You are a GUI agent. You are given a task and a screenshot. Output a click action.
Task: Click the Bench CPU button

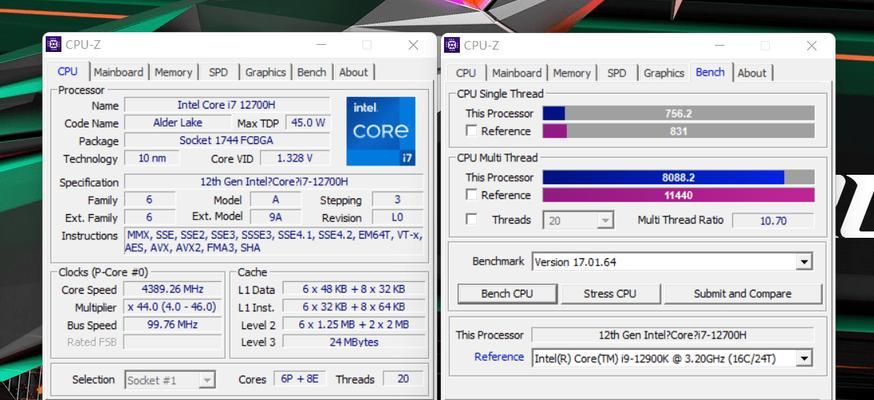click(507, 294)
